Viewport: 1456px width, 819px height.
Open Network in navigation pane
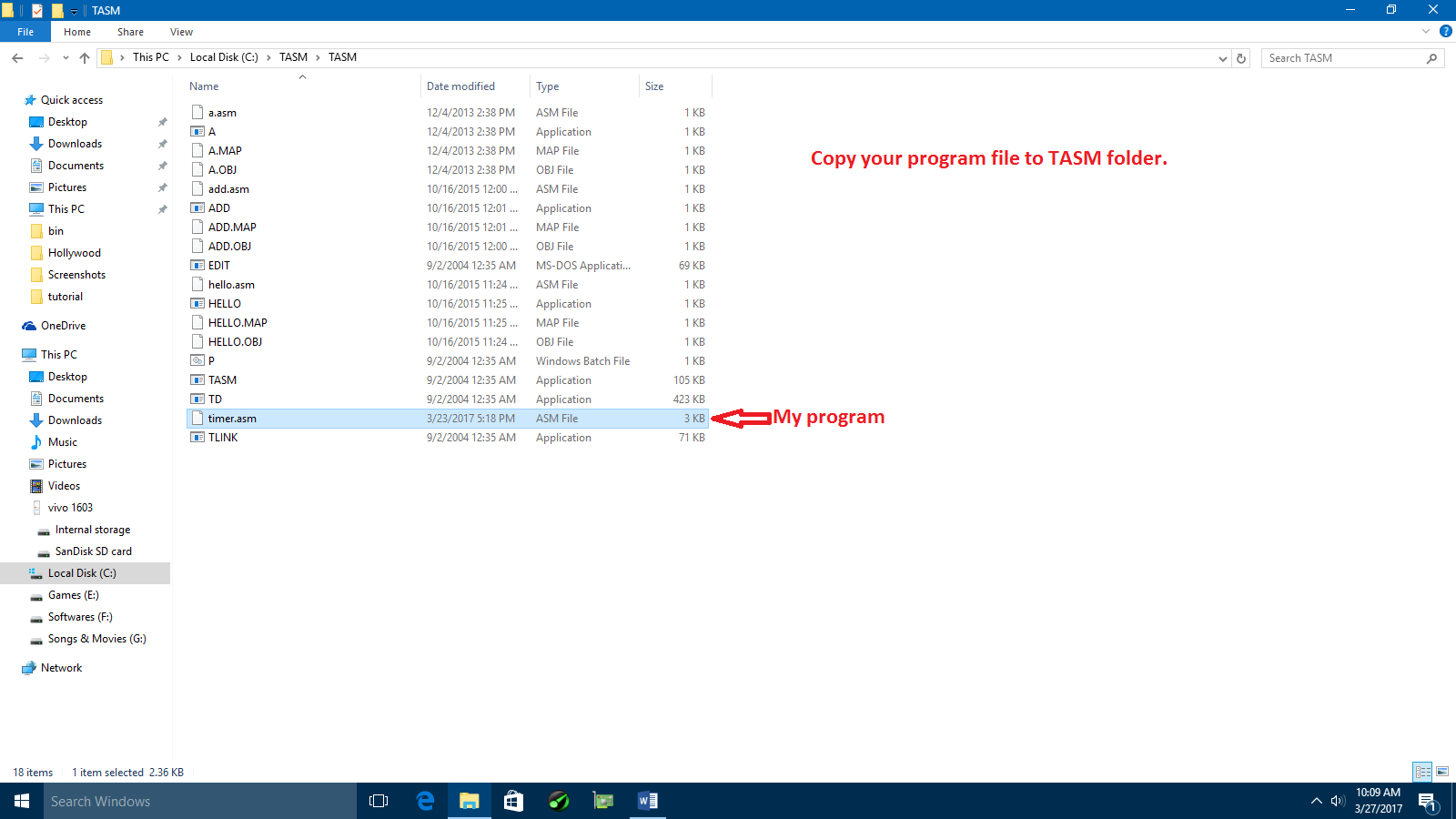pos(61,668)
